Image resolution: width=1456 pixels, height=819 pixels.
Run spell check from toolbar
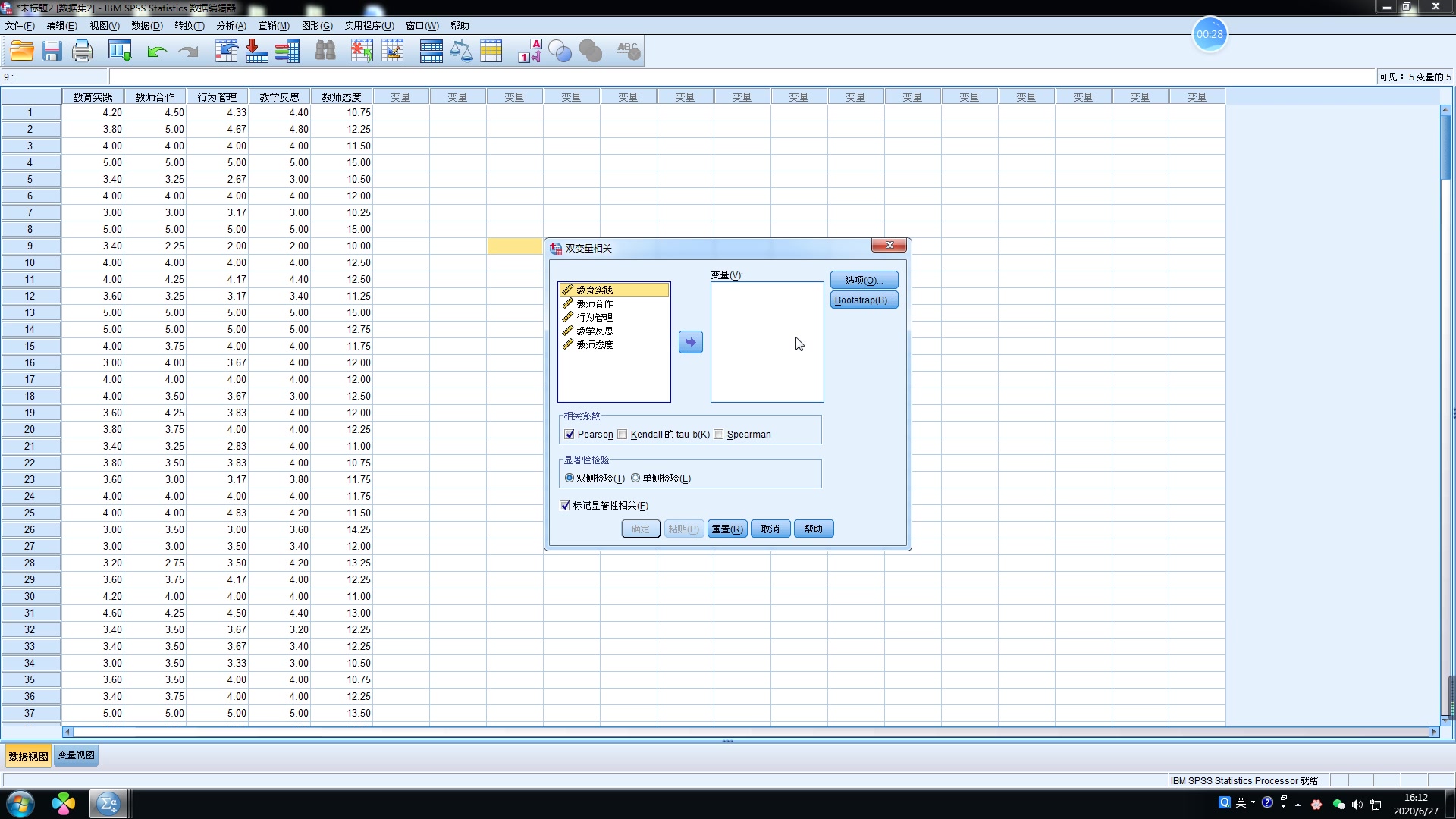(628, 51)
